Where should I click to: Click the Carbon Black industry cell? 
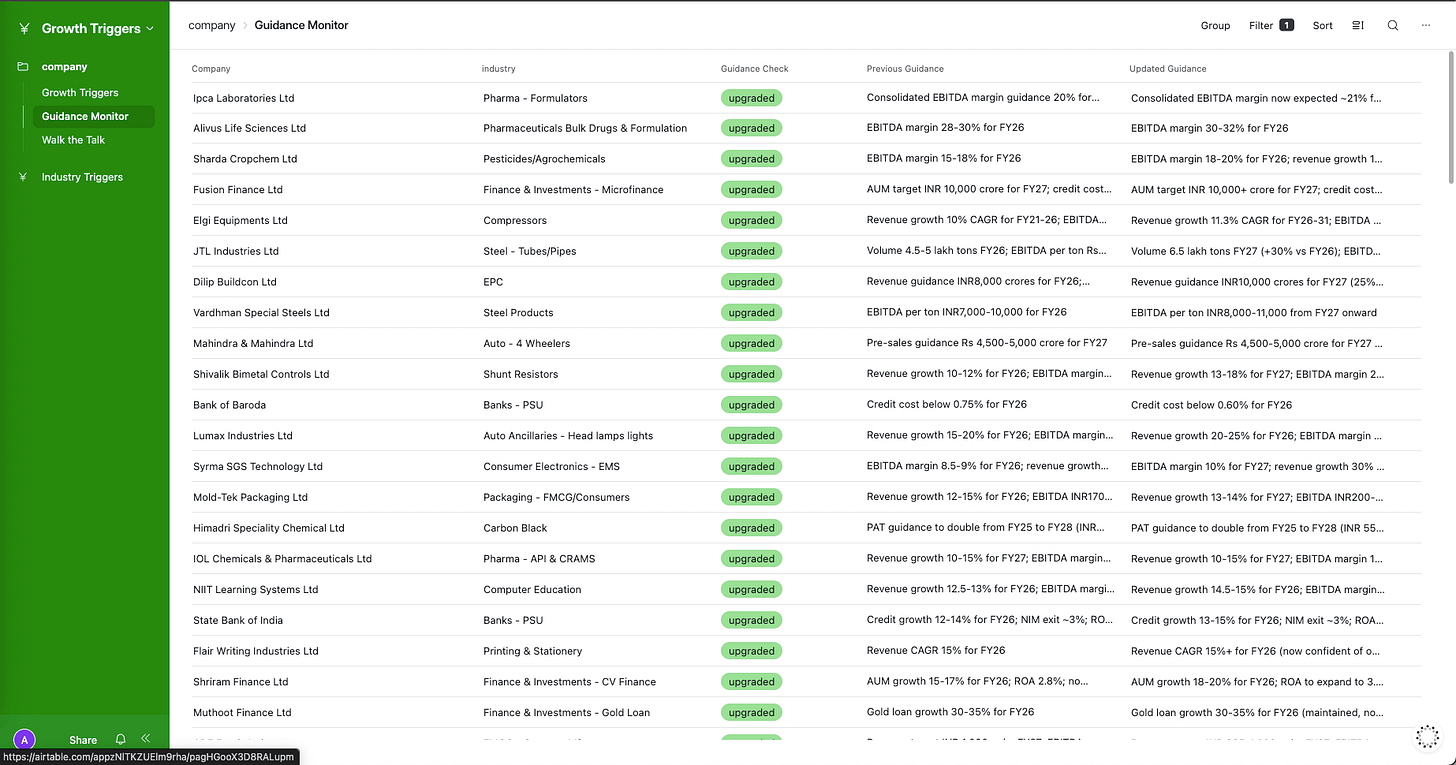click(515, 528)
